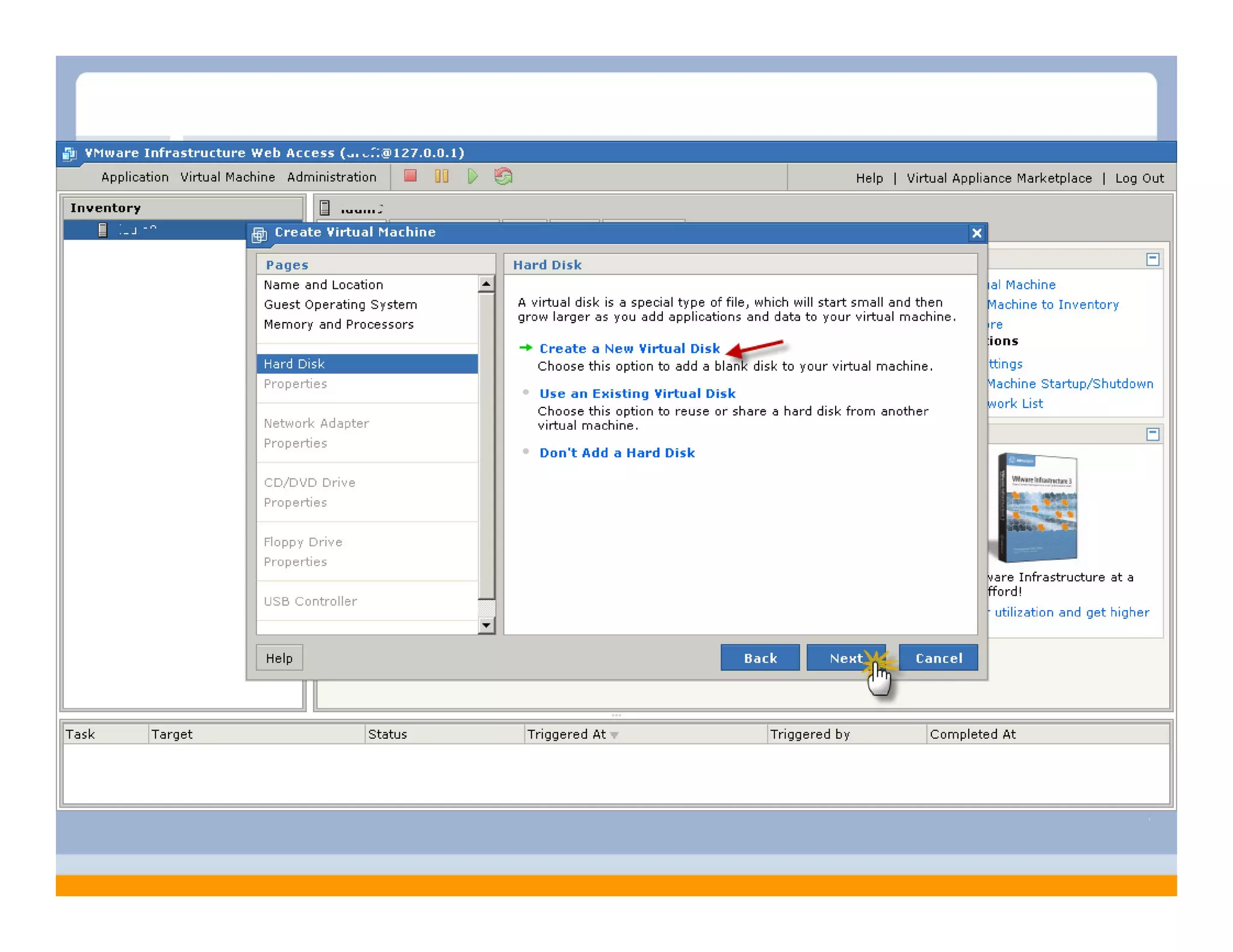Open the Administration menu
The height and width of the screenshot is (952, 1233).
(332, 178)
